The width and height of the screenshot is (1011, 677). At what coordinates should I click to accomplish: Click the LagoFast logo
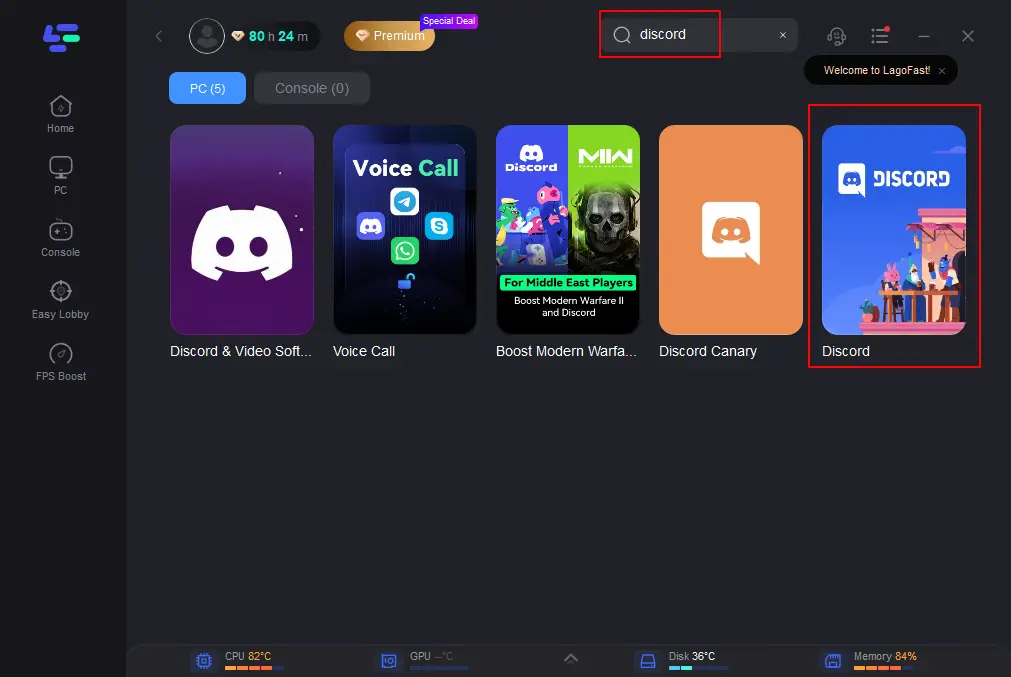60,37
